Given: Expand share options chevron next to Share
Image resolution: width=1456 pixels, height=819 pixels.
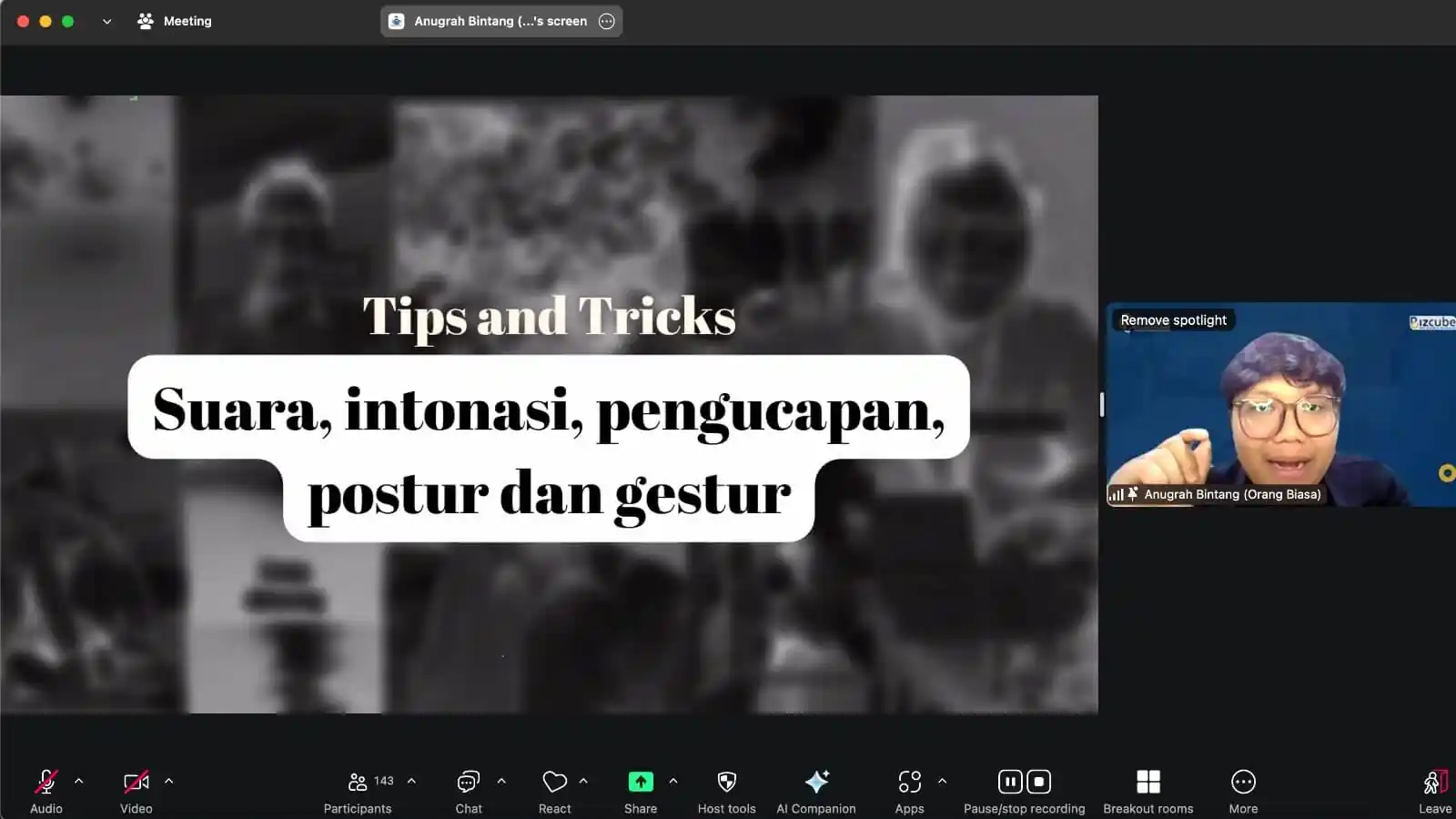Looking at the screenshot, I should pos(673,781).
